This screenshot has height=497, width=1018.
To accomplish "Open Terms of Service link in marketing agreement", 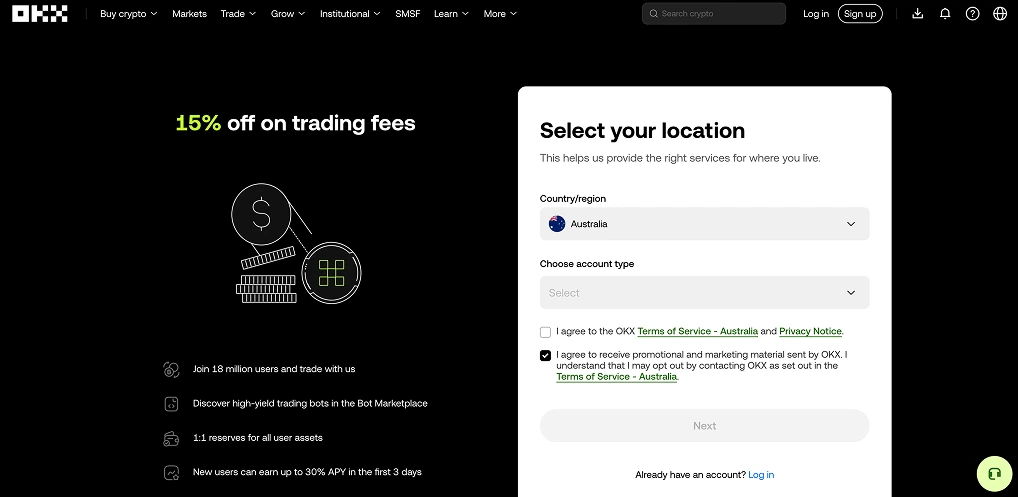I will pos(617,377).
